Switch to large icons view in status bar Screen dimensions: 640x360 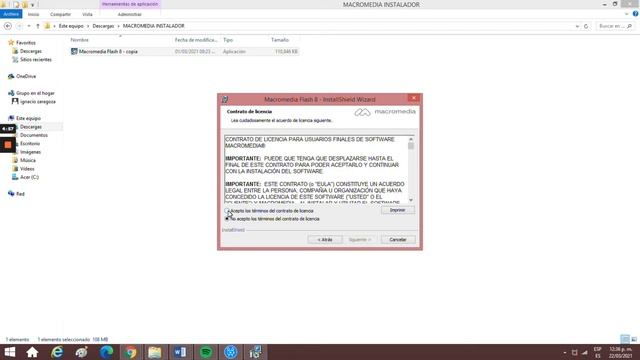pos(634,339)
